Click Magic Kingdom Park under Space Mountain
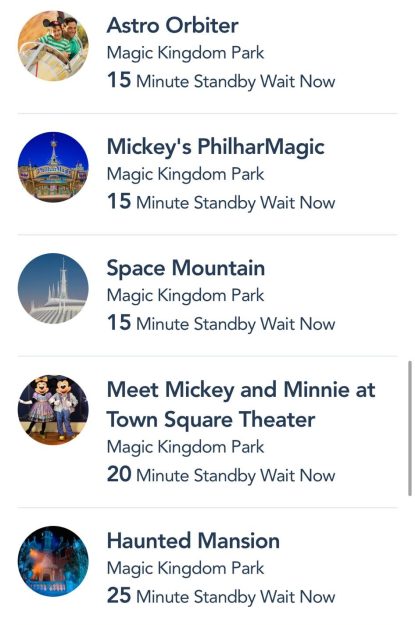The width and height of the screenshot is (415, 625). (x=185, y=296)
